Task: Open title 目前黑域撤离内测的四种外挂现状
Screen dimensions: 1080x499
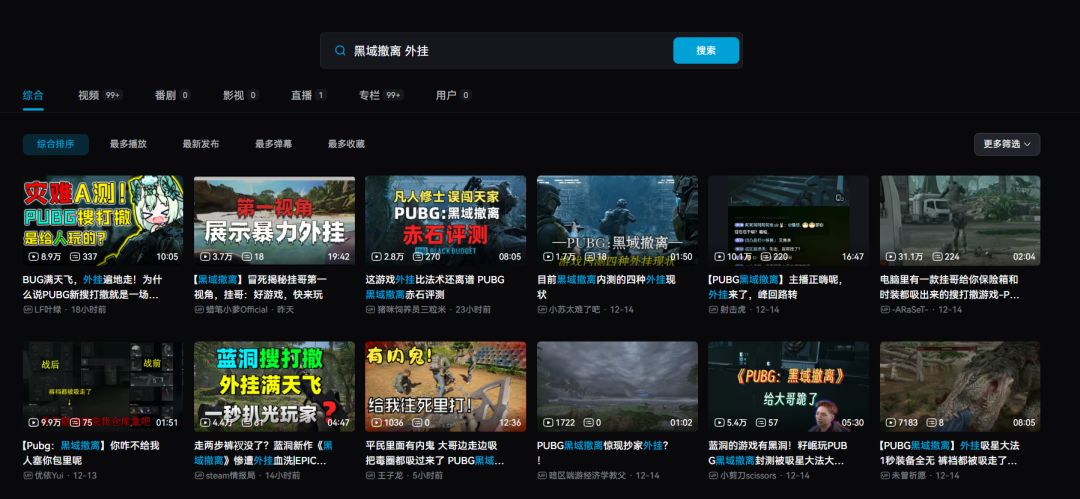Action: 606,287
